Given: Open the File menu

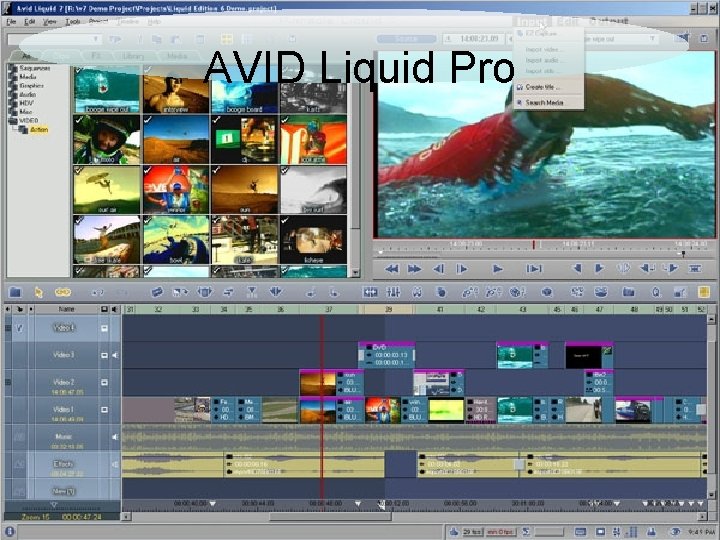Looking at the screenshot, I should pyautogui.click(x=11, y=22).
